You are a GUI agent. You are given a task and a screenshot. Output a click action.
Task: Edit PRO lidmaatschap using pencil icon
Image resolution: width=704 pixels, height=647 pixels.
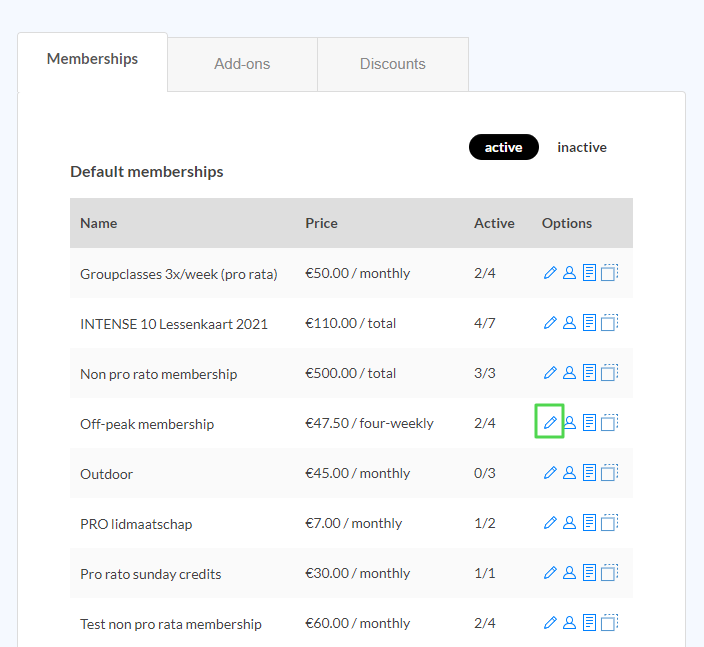[550, 523]
